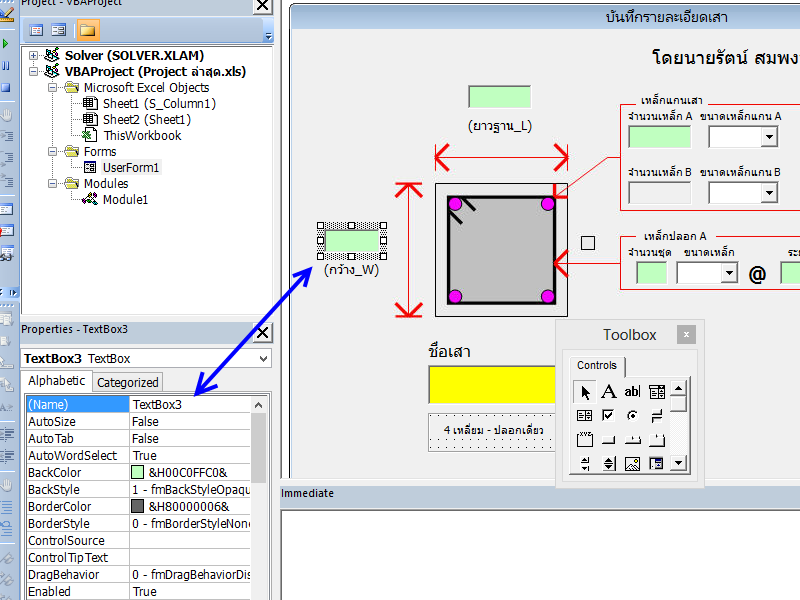This screenshot has height=600, width=800.
Task: Click the yellow column name text field
Action: click(492, 385)
